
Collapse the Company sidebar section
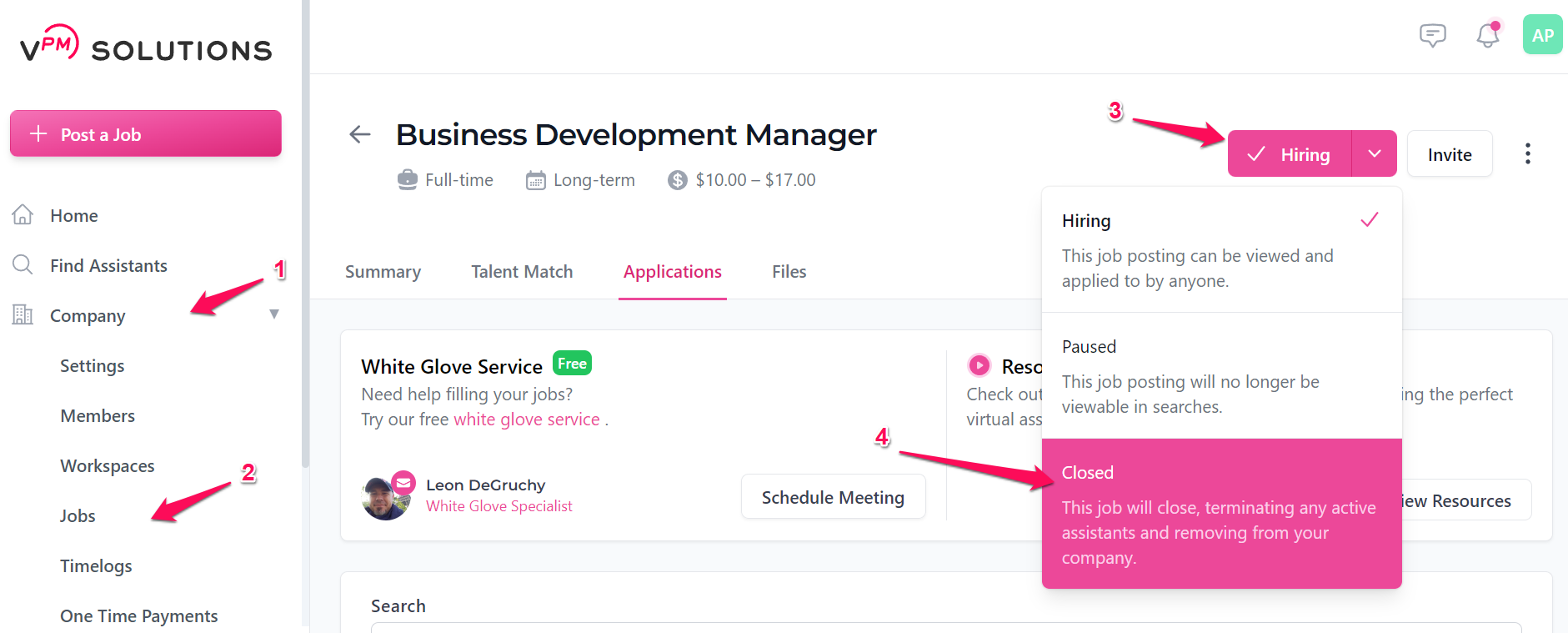[274, 314]
